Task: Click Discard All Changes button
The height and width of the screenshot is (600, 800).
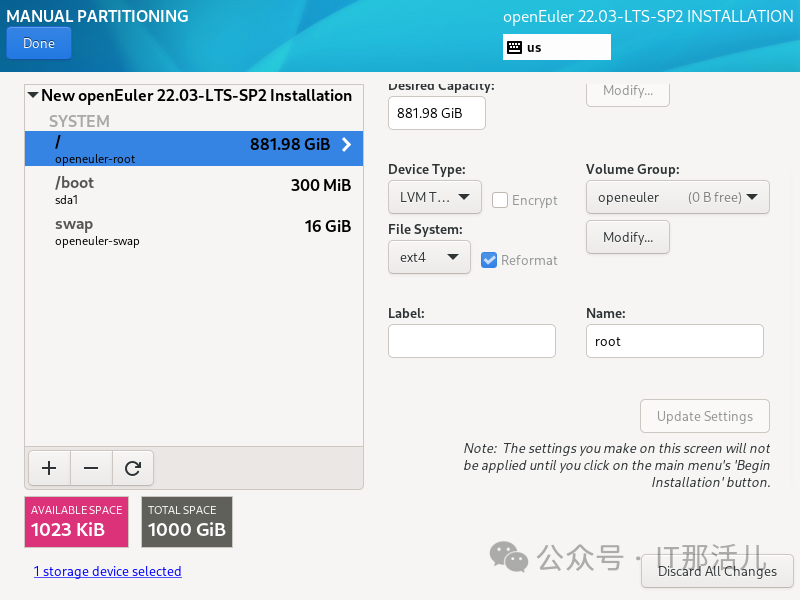Action: point(717,571)
